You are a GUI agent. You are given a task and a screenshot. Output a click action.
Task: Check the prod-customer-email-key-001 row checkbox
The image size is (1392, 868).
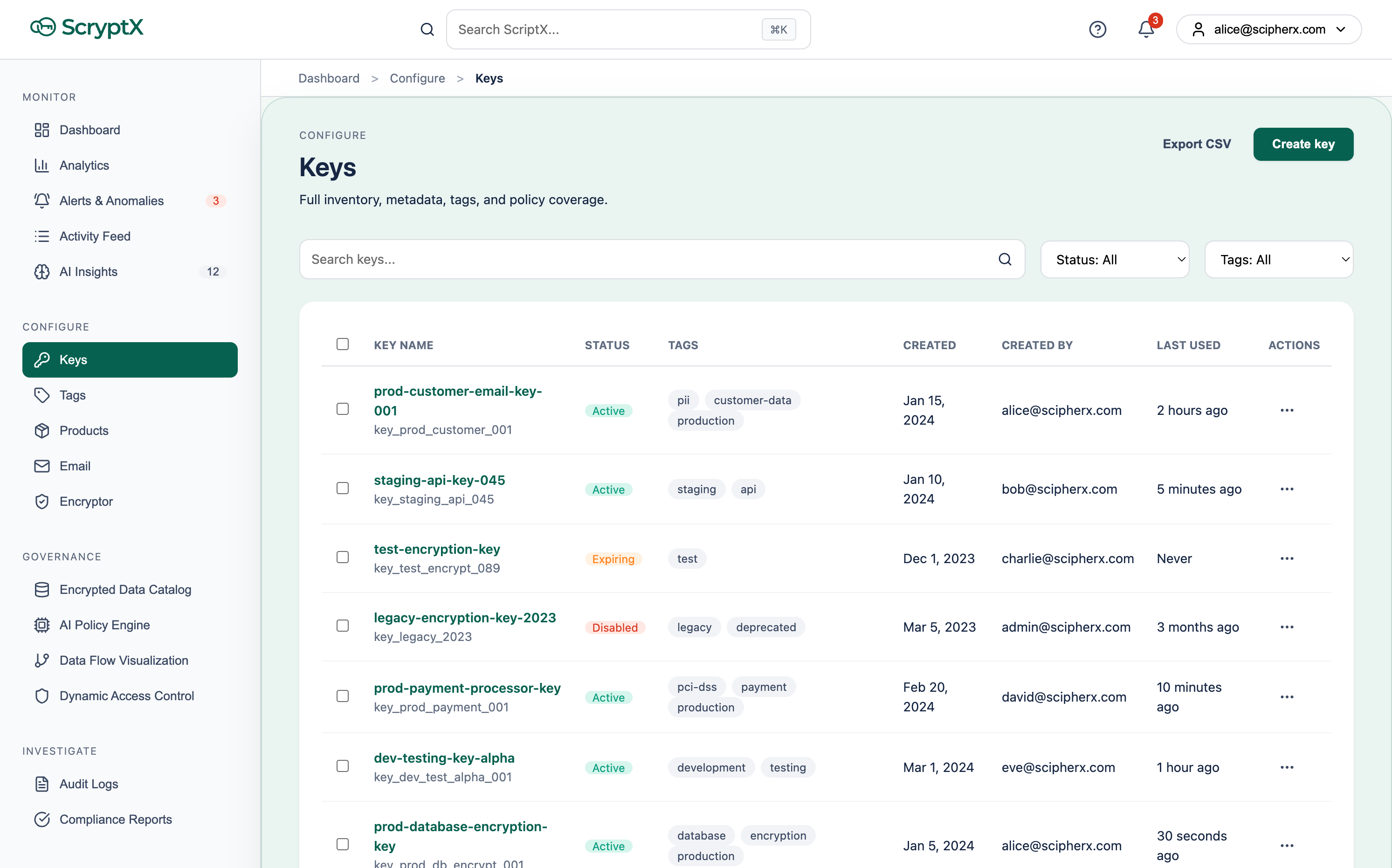[343, 409]
